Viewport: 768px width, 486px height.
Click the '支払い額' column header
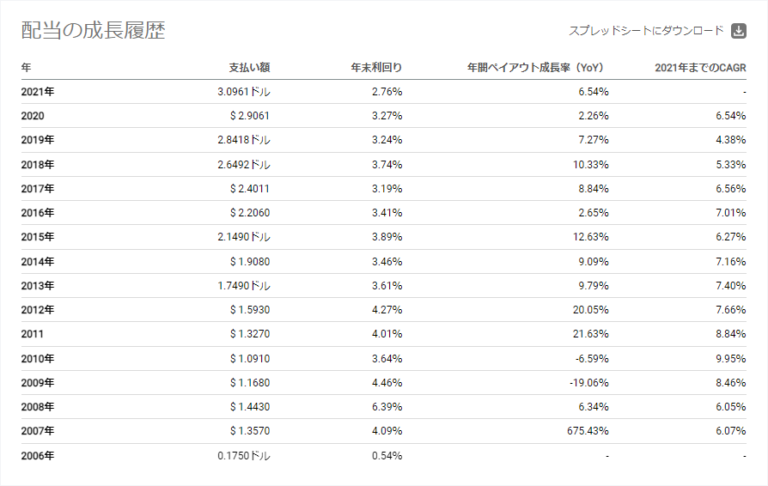click(249, 68)
